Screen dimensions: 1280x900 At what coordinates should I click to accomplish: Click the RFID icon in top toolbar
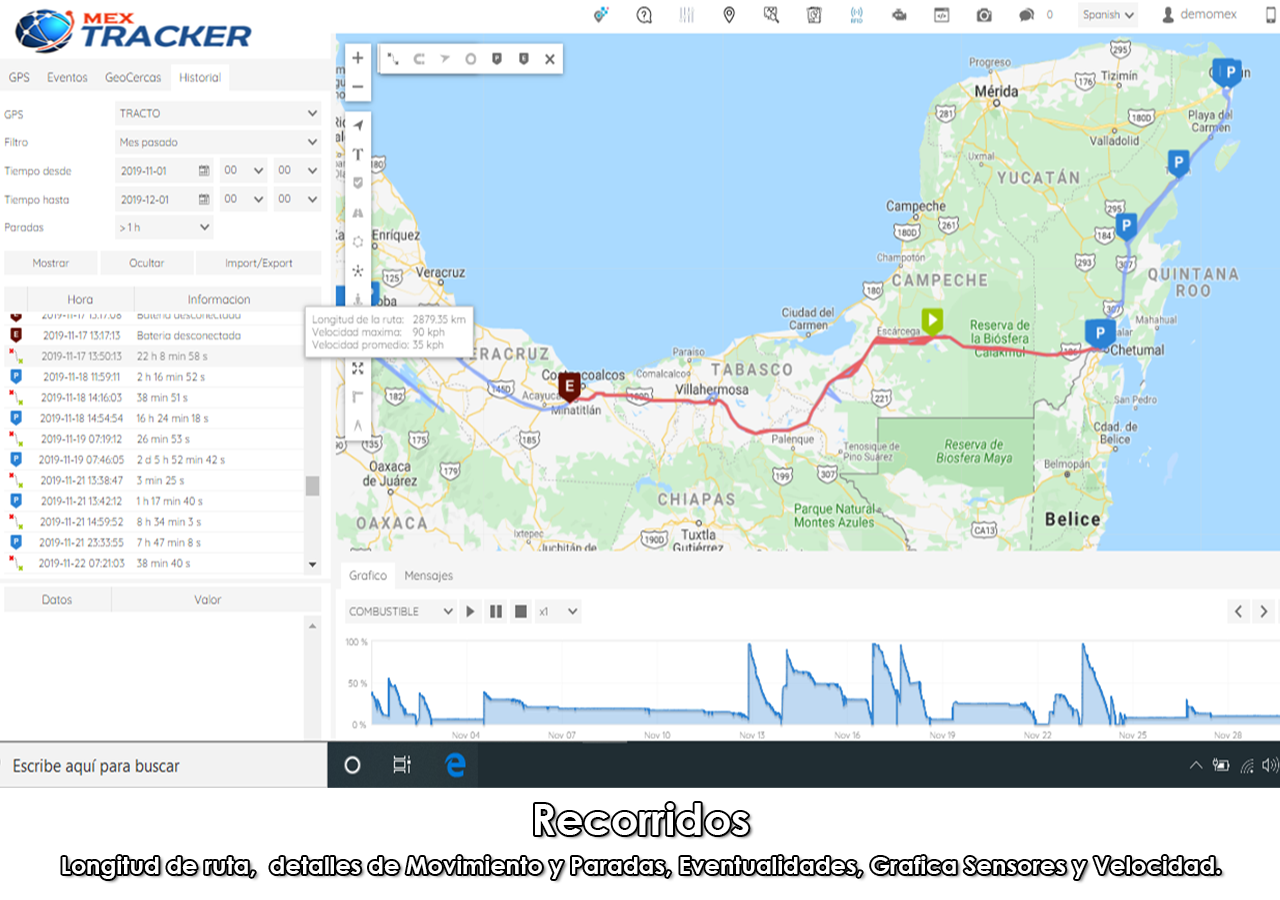point(856,15)
